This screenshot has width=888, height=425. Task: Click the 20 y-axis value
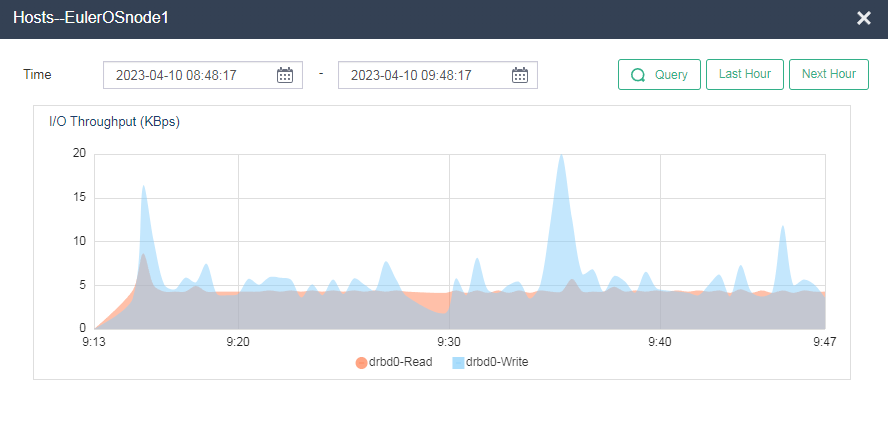tap(79, 154)
